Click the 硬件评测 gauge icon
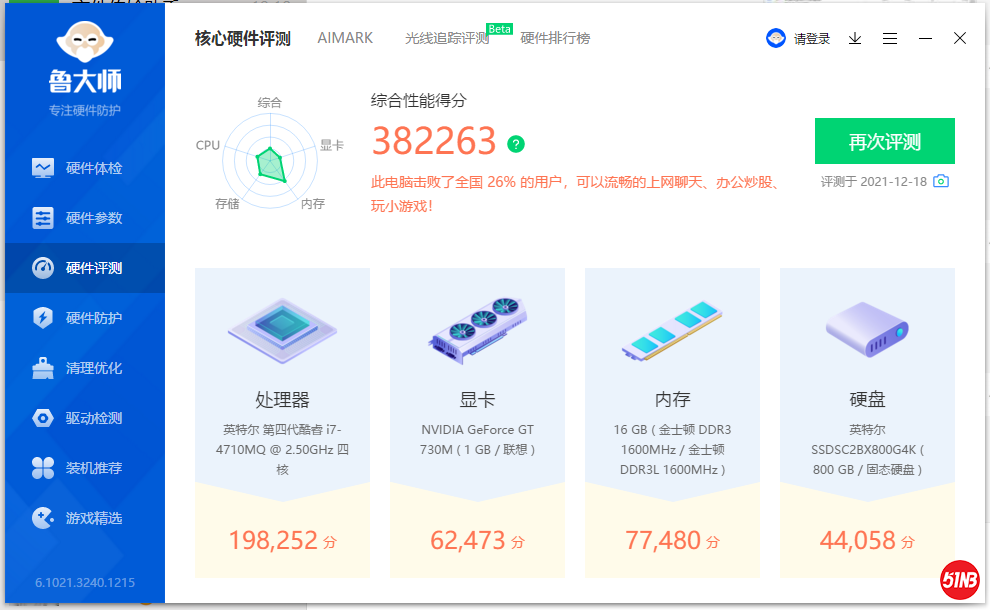 pos(43,268)
